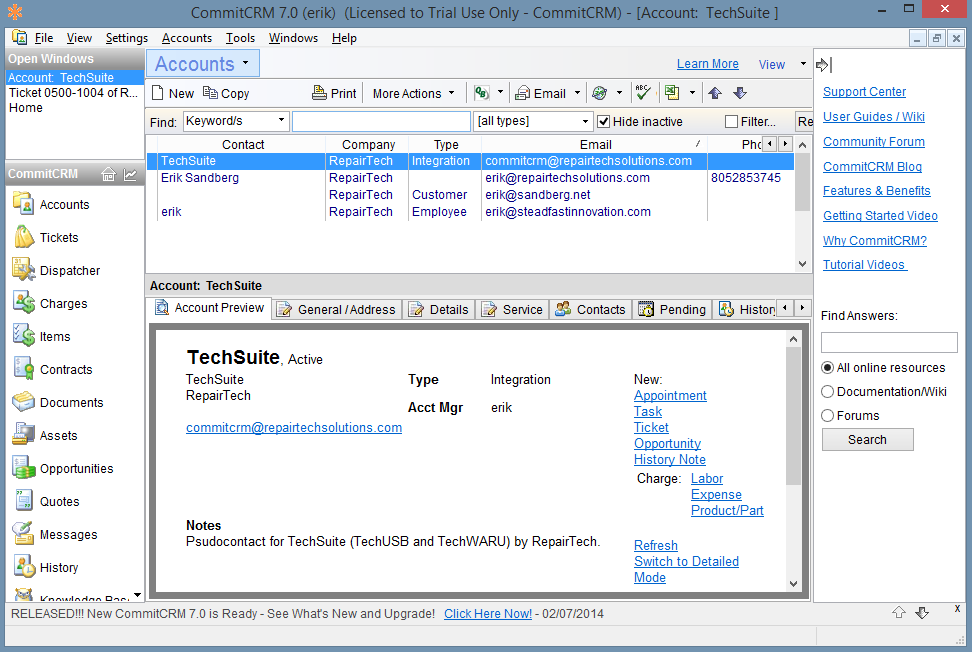Open the View dropdown arrow
This screenshot has width=972, height=652.
pos(803,64)
